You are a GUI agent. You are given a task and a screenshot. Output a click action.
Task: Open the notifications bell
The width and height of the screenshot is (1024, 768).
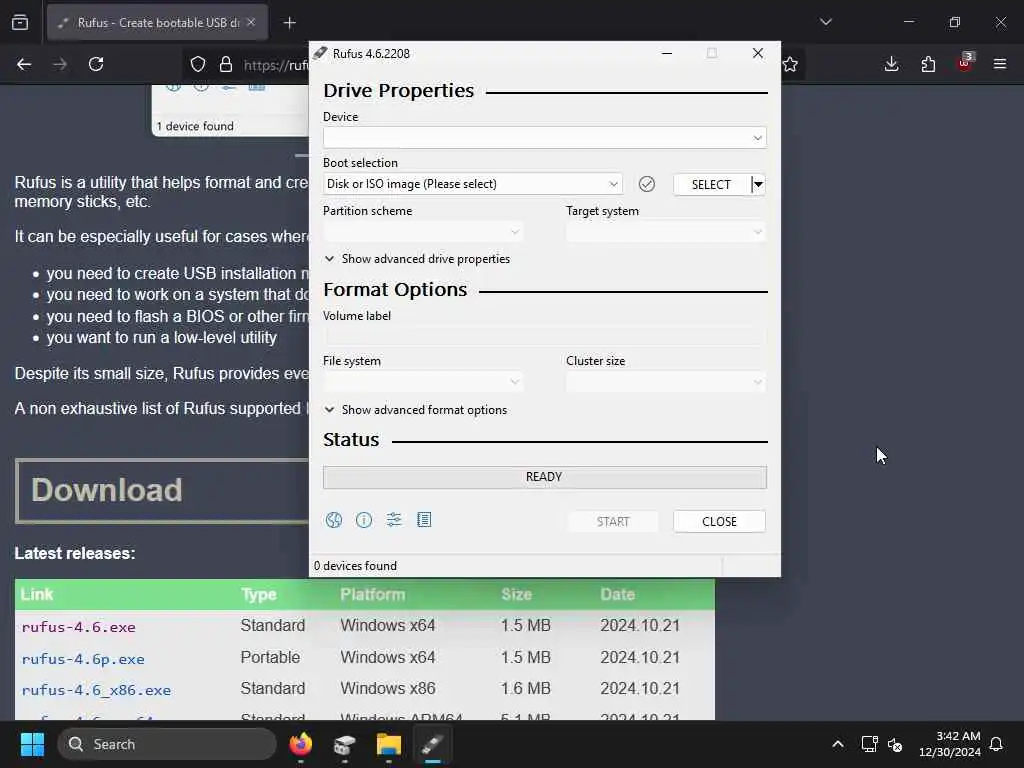pos(997,744)
